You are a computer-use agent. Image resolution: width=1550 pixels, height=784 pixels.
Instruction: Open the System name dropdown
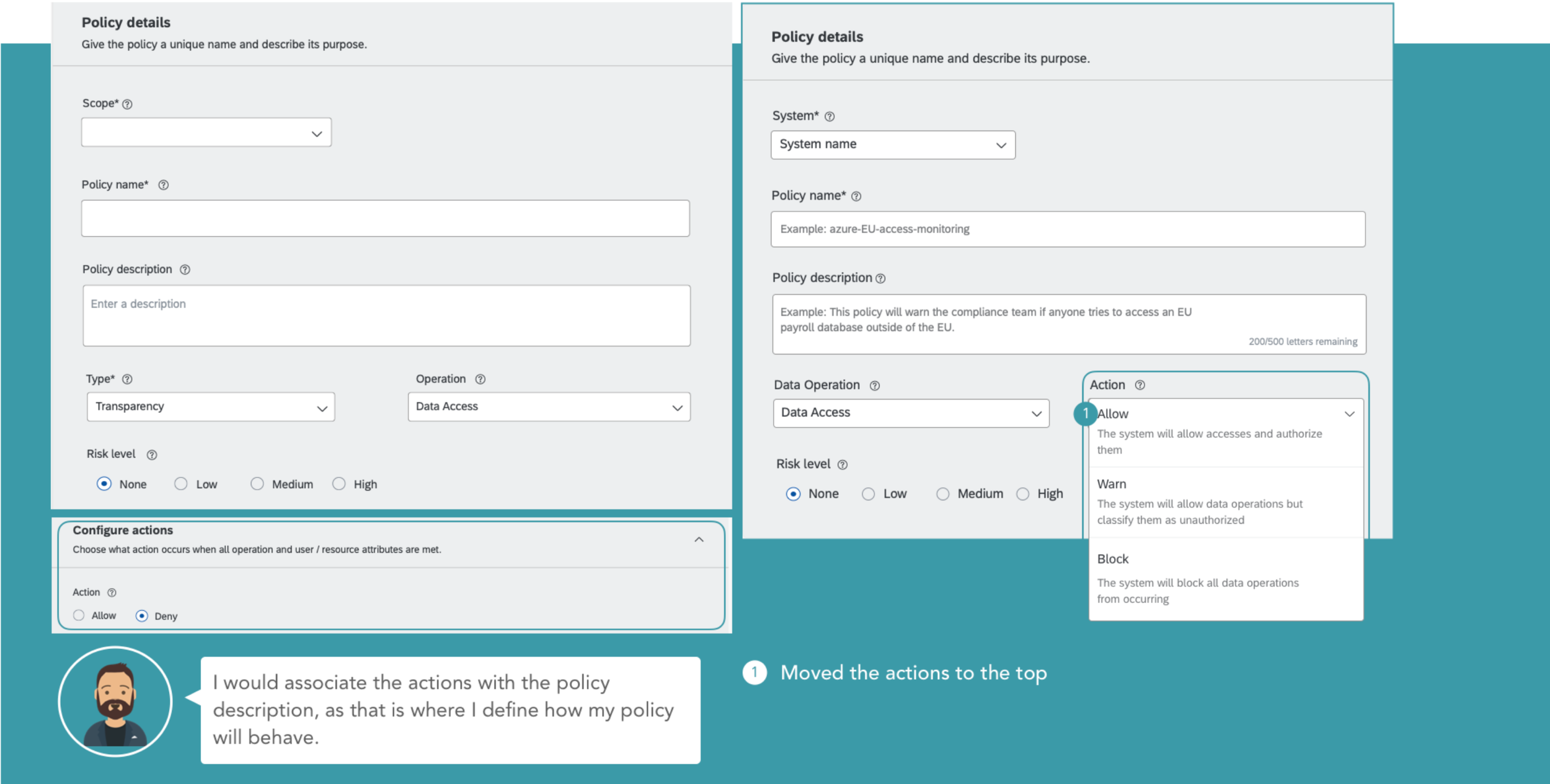(x=893, y=145)
